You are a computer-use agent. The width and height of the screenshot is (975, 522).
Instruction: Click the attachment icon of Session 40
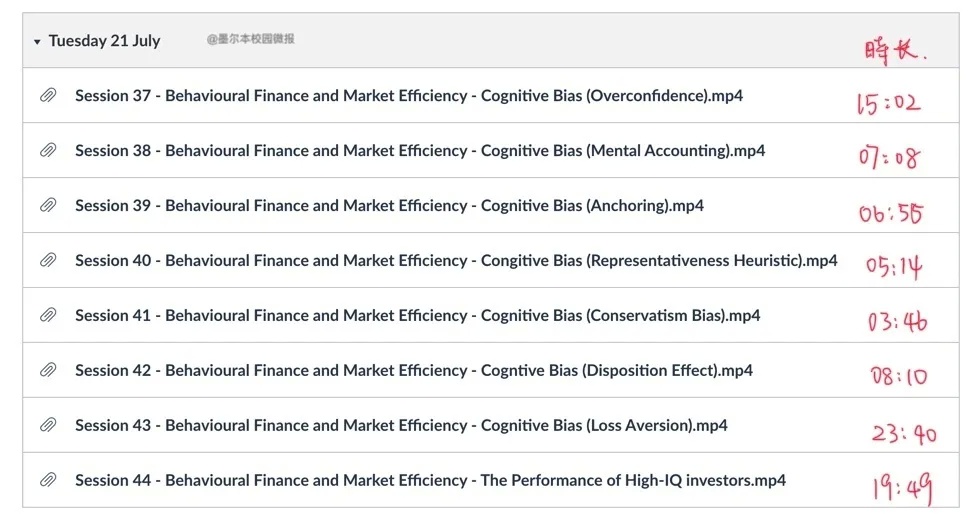pyautogui.click(x=48, y=260)
